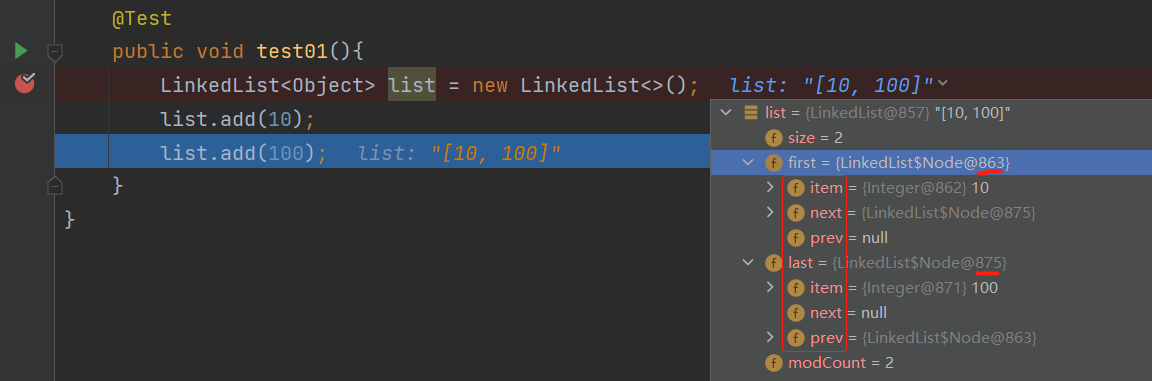1152x381 pixels.
Task: Click the list variable stack icon
Action: point(751,113)
